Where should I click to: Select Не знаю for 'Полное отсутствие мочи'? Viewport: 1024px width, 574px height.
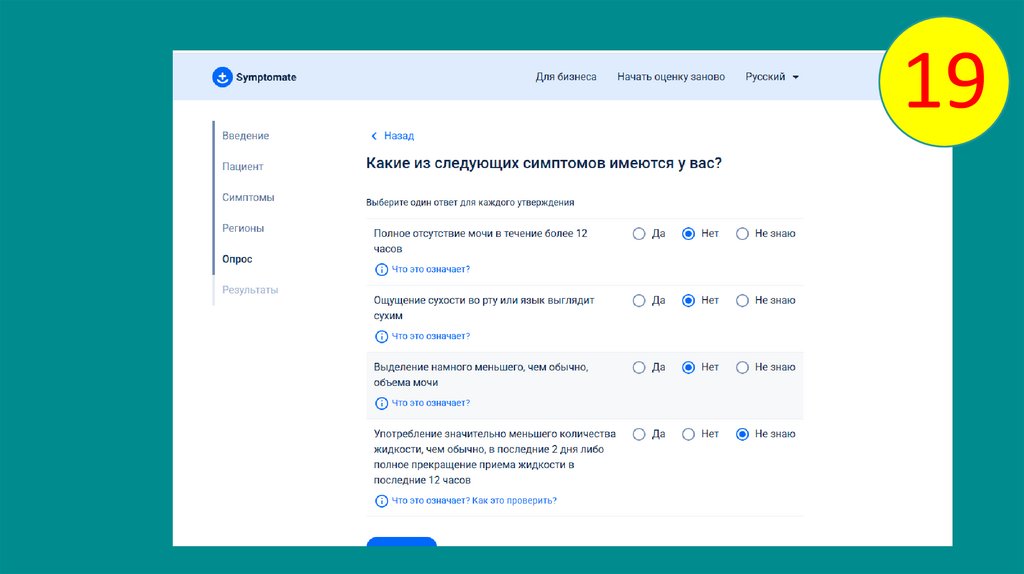click(743, 234)
